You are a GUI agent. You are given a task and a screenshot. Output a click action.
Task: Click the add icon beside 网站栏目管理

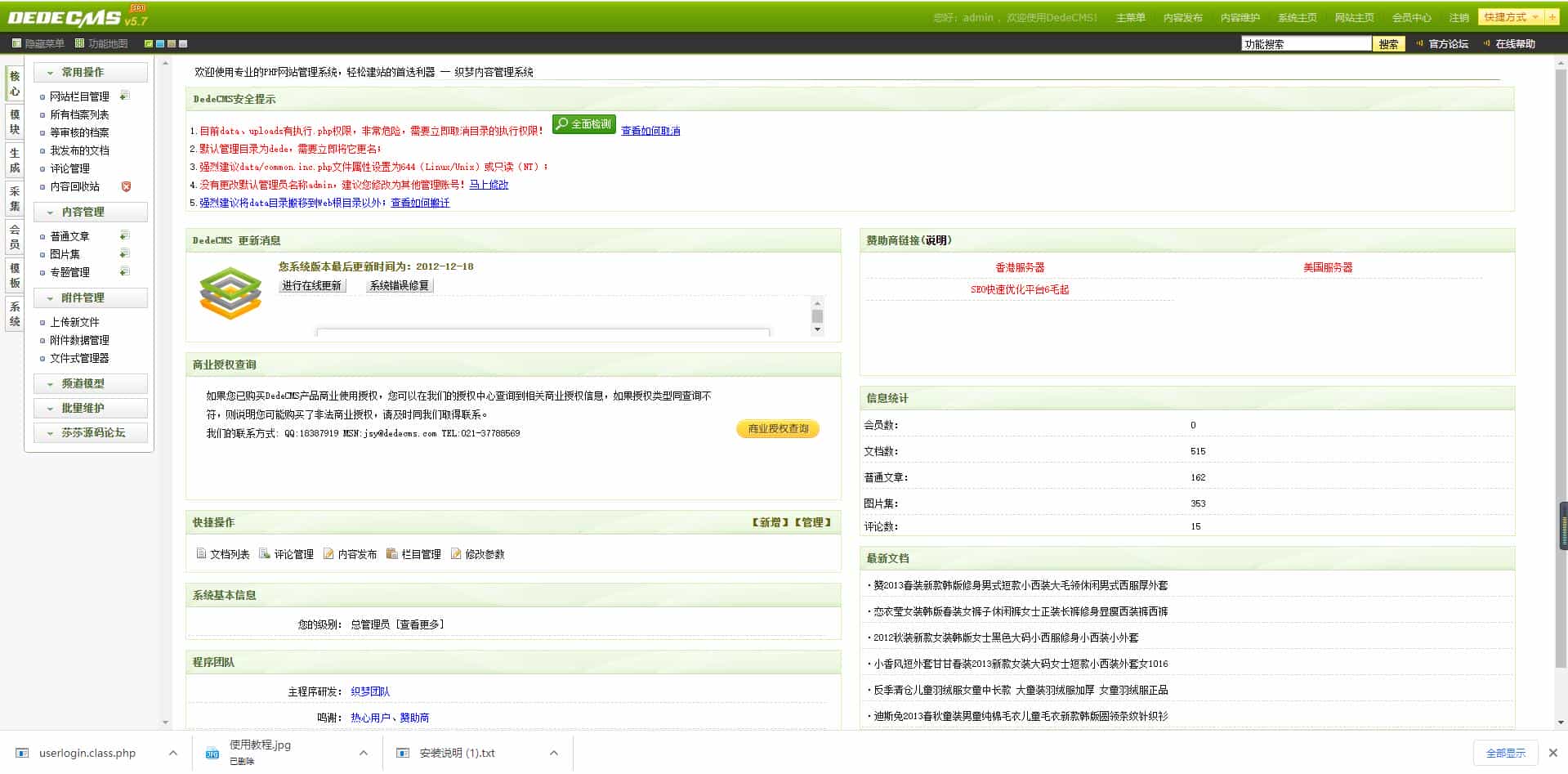pos(124,96)
